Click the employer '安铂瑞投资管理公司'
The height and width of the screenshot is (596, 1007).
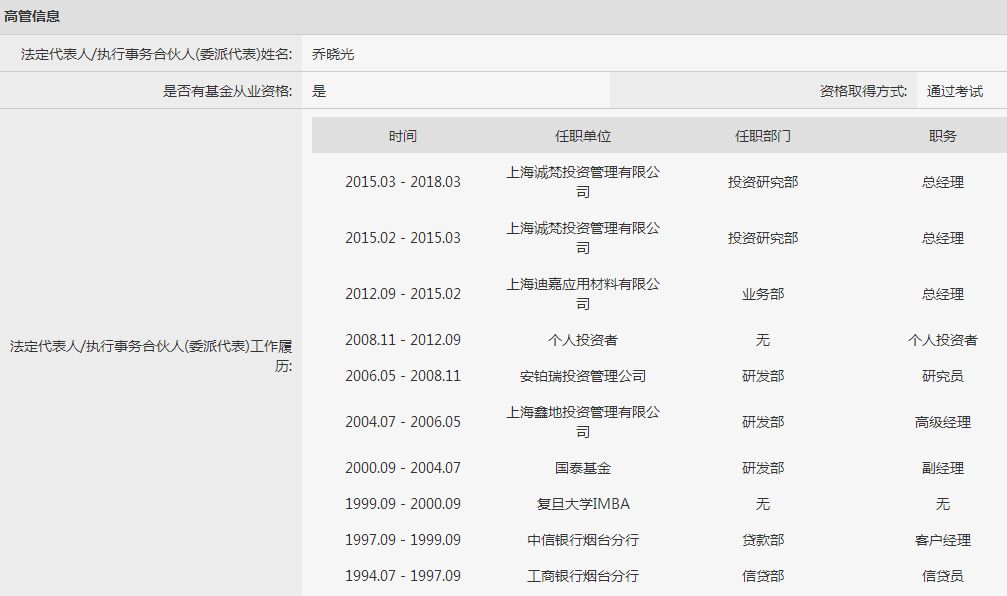click(x=582, y=376)
